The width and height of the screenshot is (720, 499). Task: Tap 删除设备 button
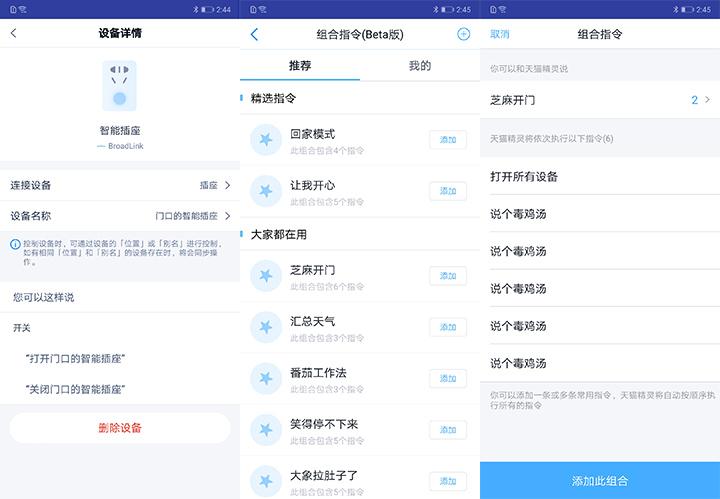(120, 428)
